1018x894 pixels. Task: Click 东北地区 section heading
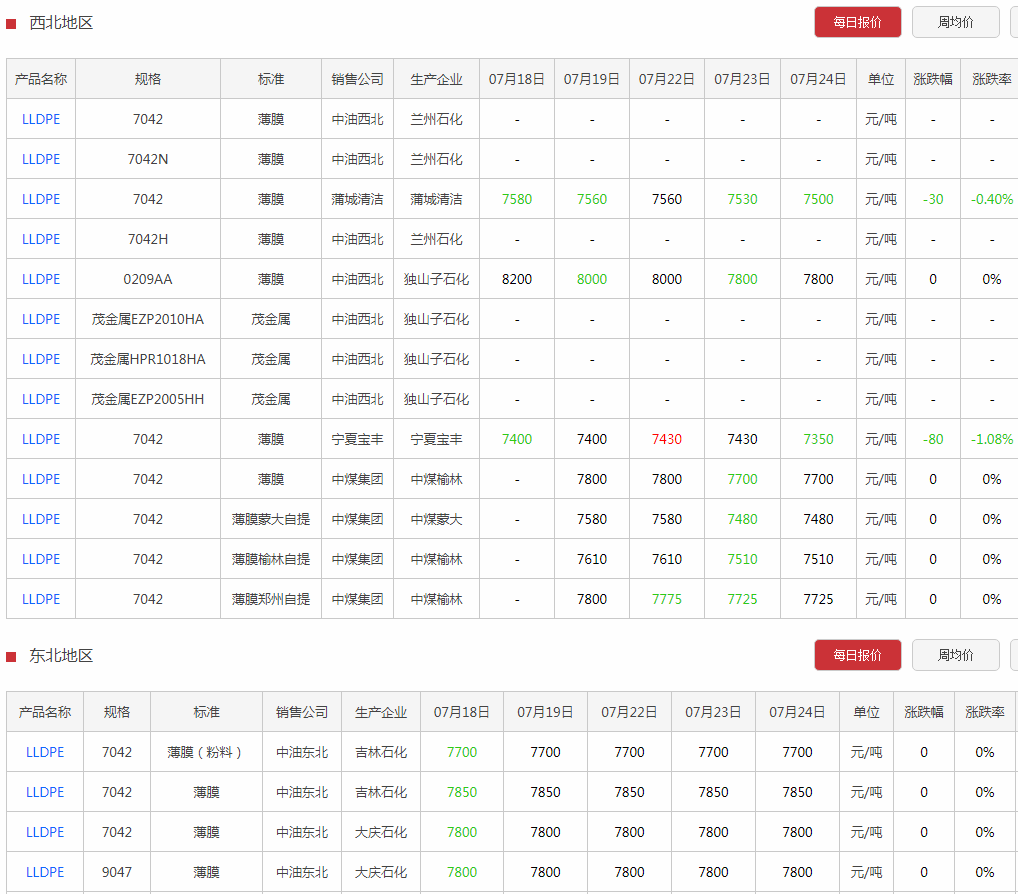tap(61, 656)
